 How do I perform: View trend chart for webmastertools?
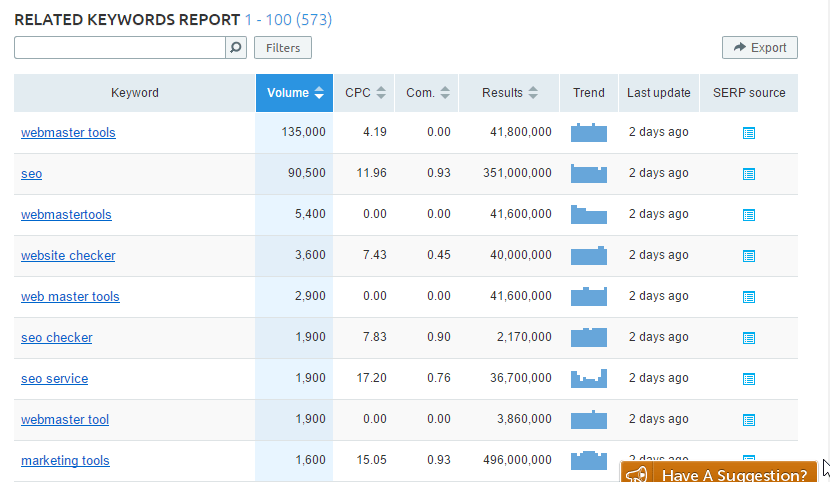[589, 214]
